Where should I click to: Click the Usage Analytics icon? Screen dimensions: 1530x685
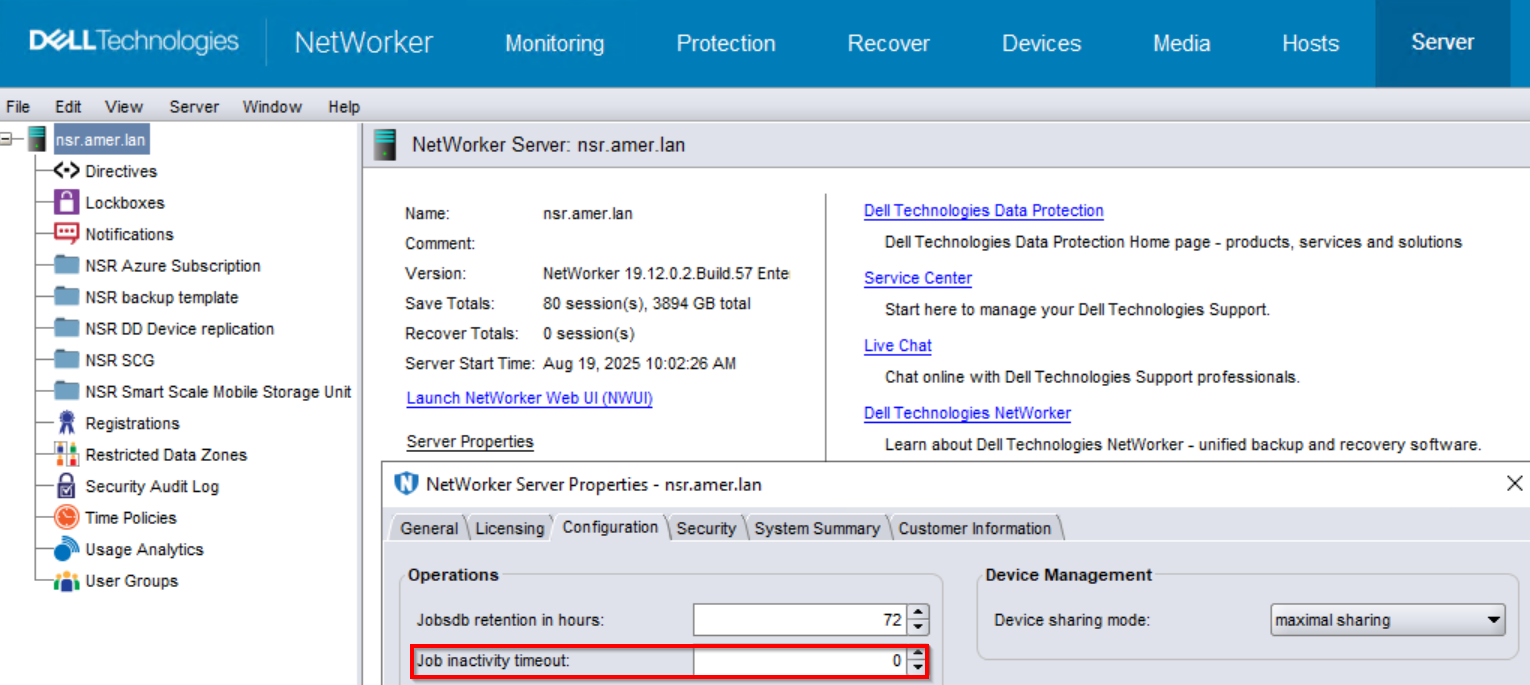(66, 549)
